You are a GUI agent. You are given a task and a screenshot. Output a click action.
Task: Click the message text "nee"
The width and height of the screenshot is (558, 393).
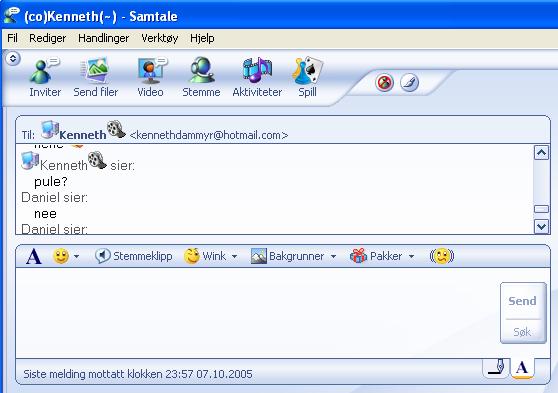point(45,214)
